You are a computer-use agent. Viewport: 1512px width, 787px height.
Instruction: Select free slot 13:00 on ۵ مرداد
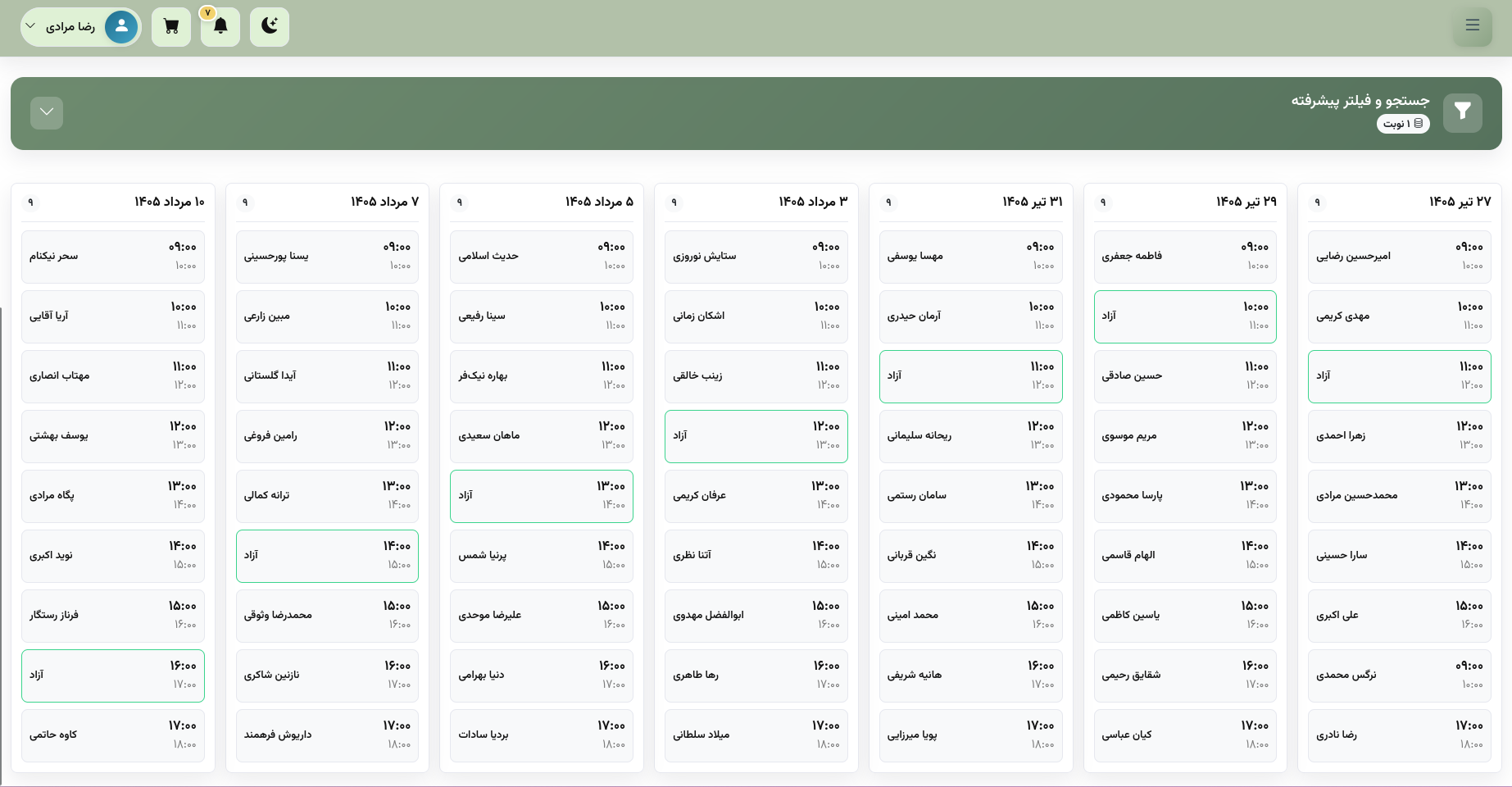tap(542, 496)
